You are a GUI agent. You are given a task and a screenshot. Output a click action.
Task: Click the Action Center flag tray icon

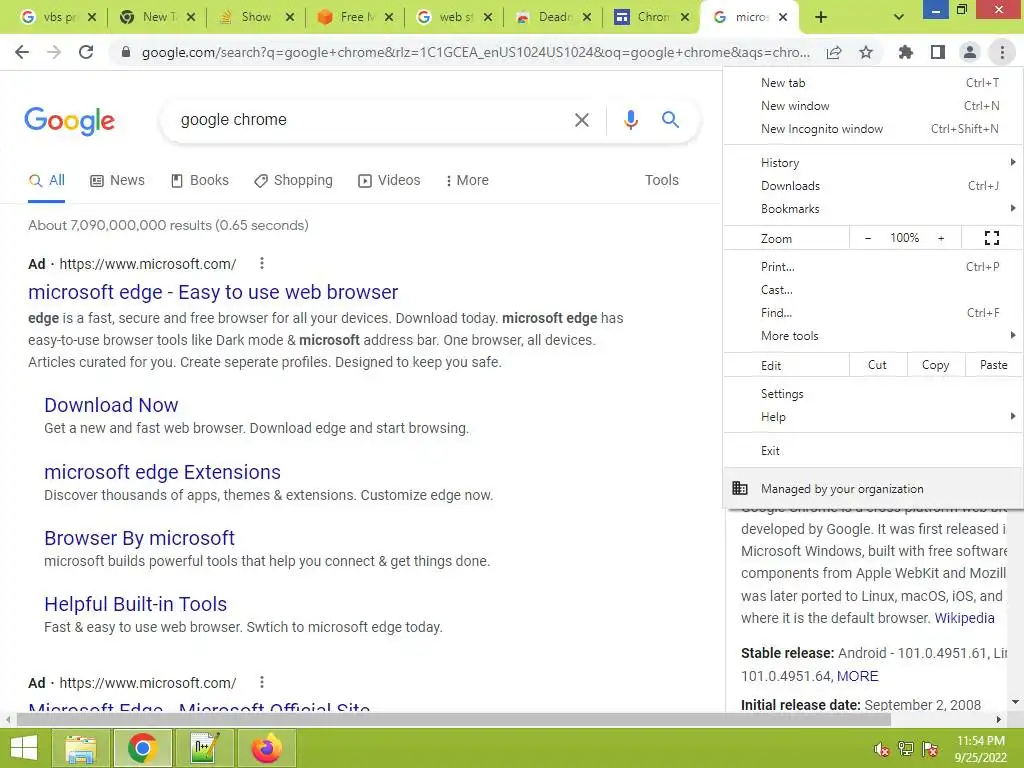(930, 749)
